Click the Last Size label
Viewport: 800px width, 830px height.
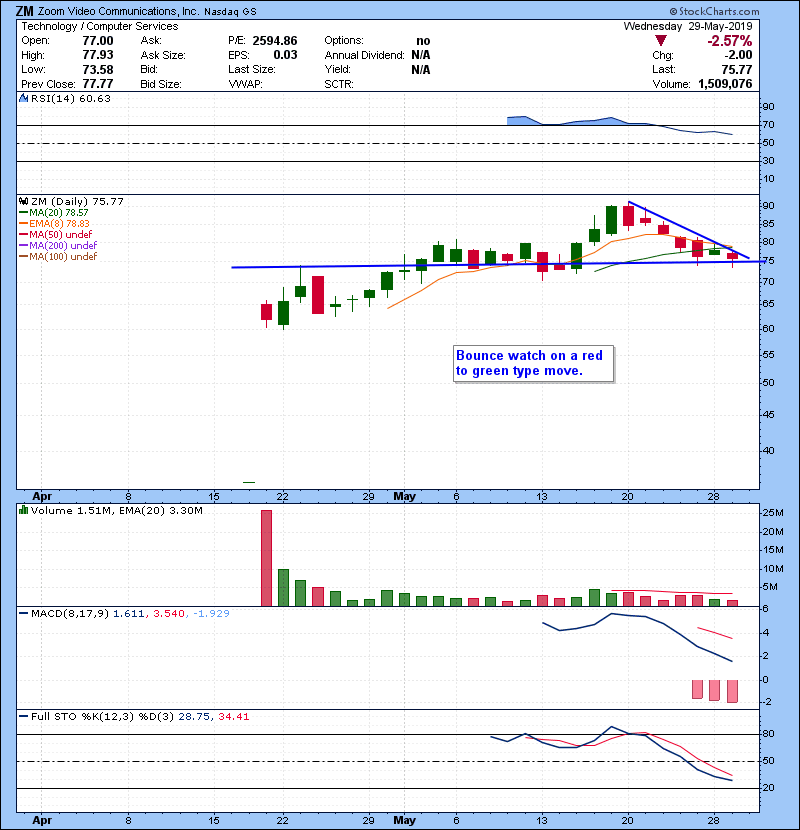coord(251,69)
